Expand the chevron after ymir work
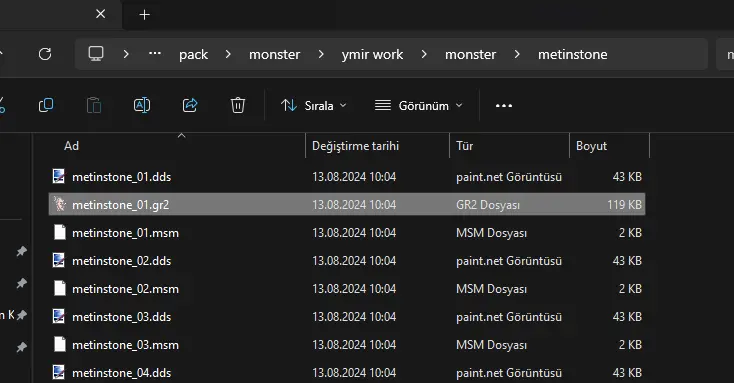734x383 pixels. coord(424,54)
